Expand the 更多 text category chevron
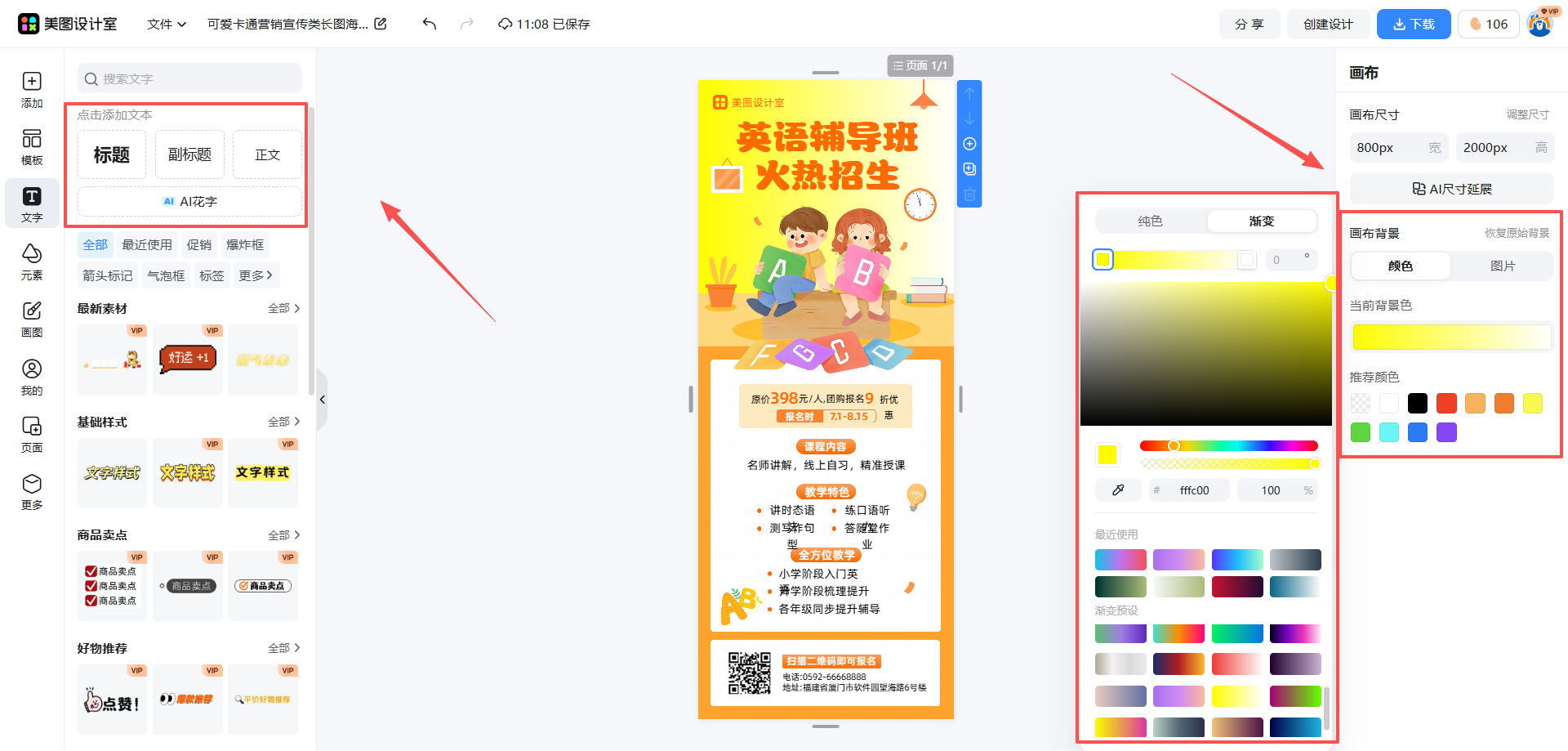Image resolution: width=1568 pixels, height=751 pixels. click(256, 275)
